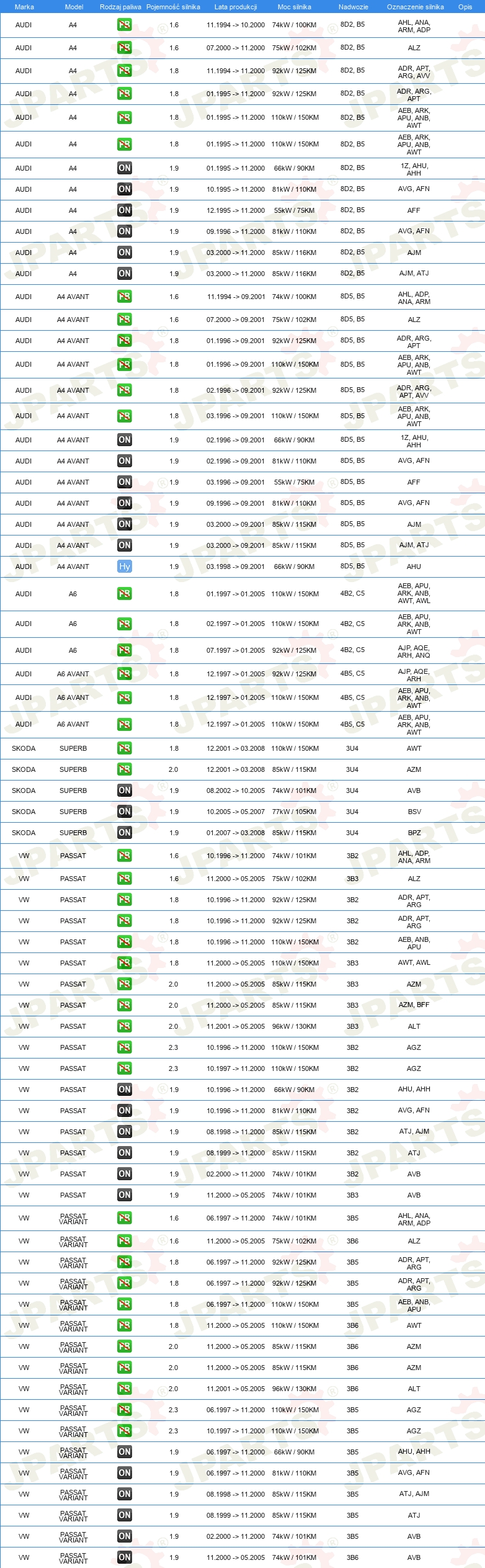The height and width of the screenshot is (1568, 485).
Task: Click petrol icon of Audi A4 74kW/100KM row
Action: coord(125,25)
